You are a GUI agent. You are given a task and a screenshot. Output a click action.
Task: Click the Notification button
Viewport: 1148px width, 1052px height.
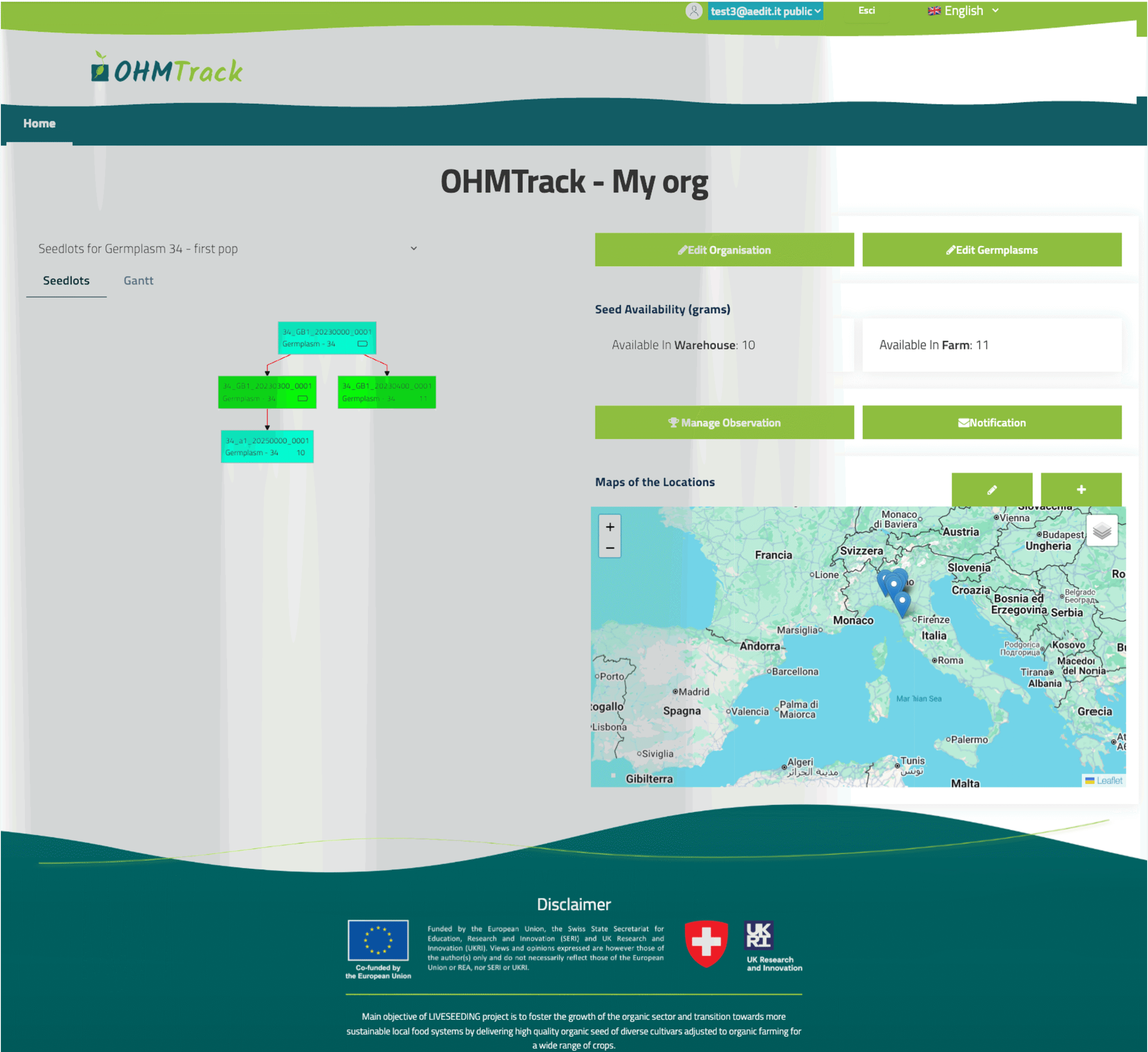tap(991, 422)
